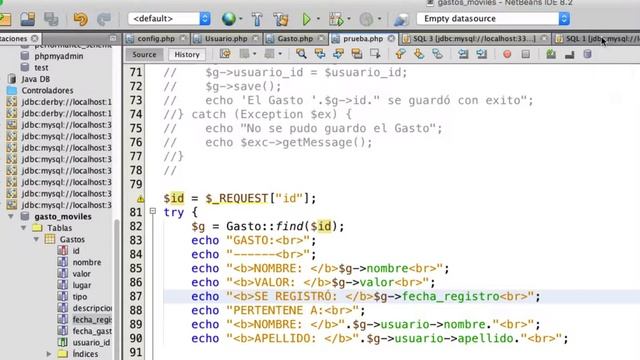Image resolution: width=640 pixels, height=360 pixels.
Task: Close the Gasto.php tab
Action: [x=322, y=39]
